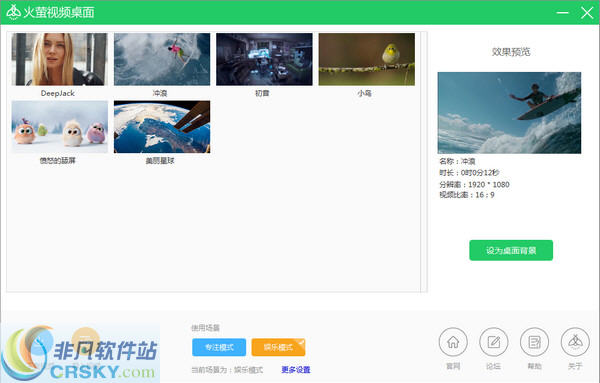Select the 初雪 video thumbnail
The image size is (600, 383).
[x=264, y=59]
